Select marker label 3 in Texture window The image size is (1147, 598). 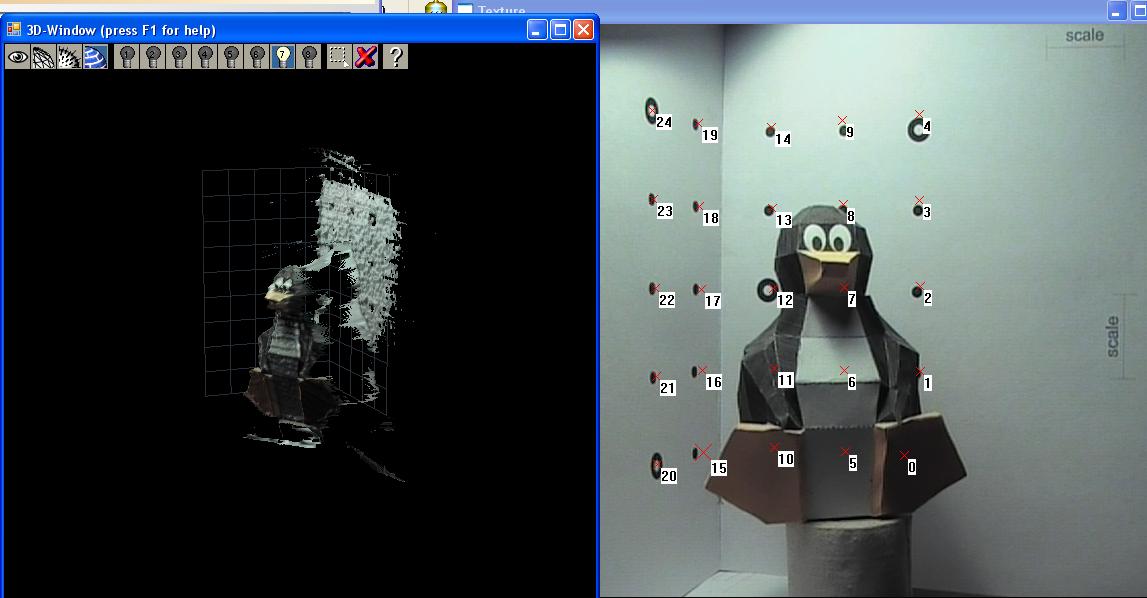click(927, 212)
